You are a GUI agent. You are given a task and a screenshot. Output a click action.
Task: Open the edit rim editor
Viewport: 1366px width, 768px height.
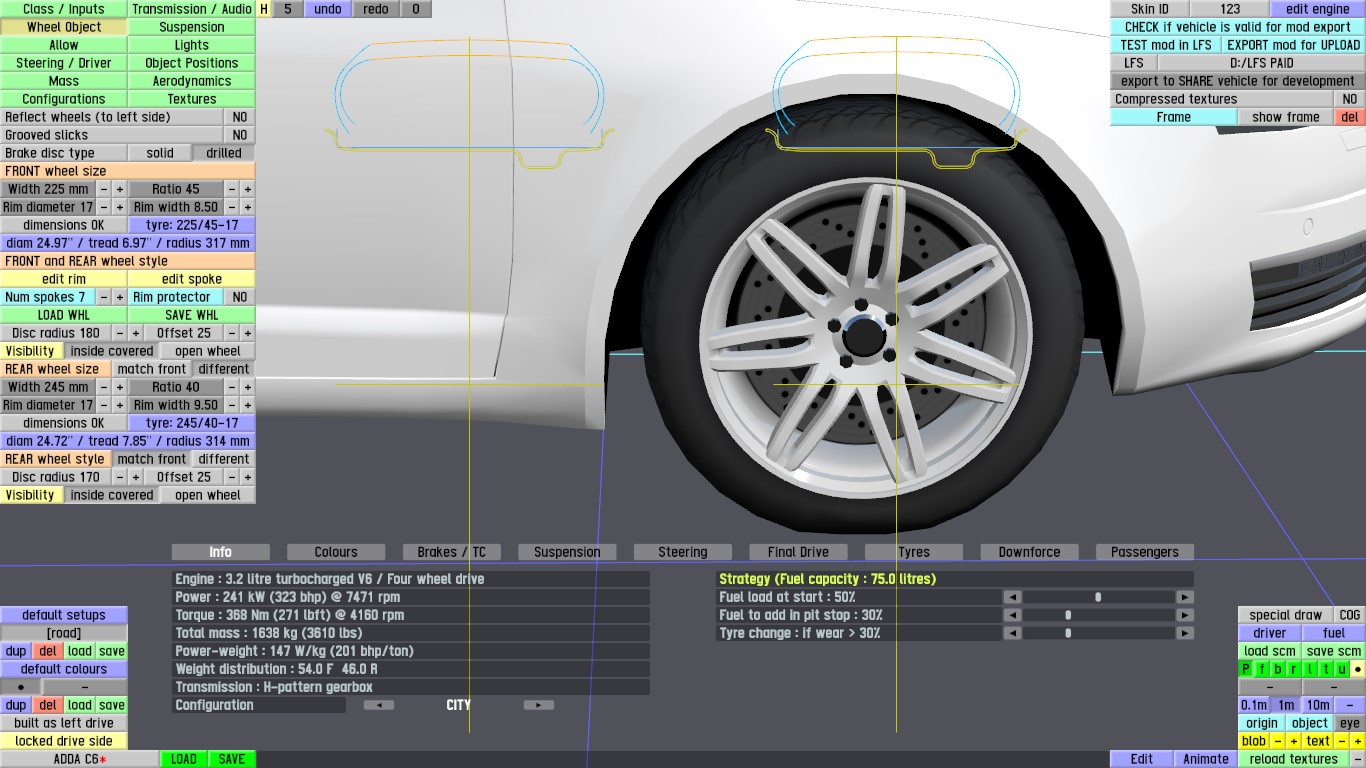[64, 279]
